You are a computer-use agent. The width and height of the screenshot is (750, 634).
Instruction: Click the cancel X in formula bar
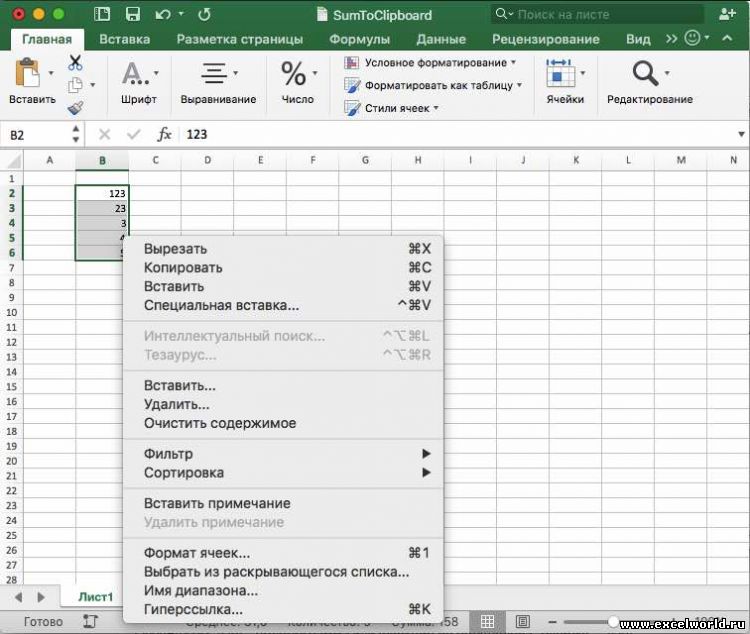click(104, 134)
